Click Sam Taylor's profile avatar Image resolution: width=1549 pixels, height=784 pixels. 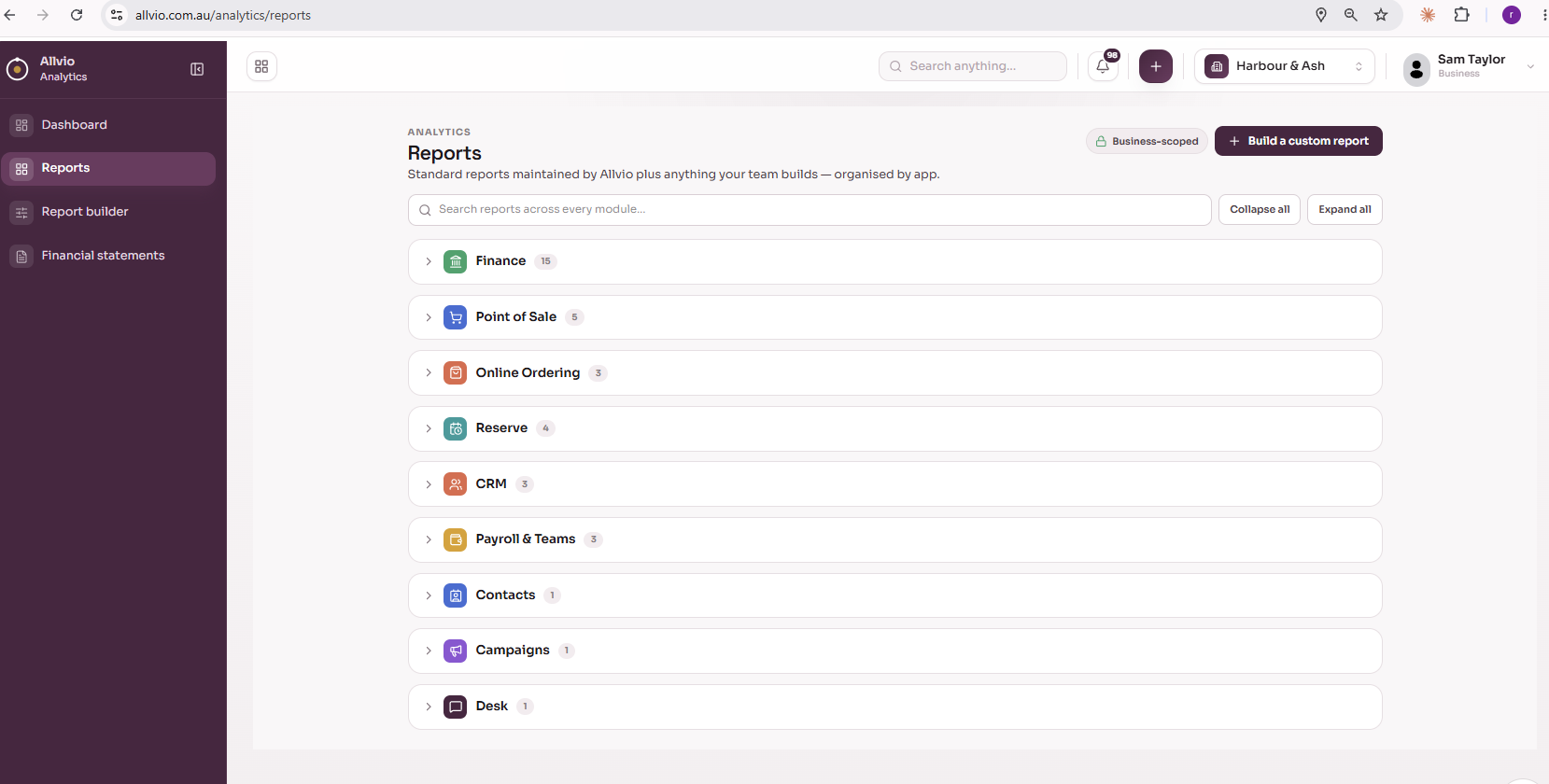1416,68
